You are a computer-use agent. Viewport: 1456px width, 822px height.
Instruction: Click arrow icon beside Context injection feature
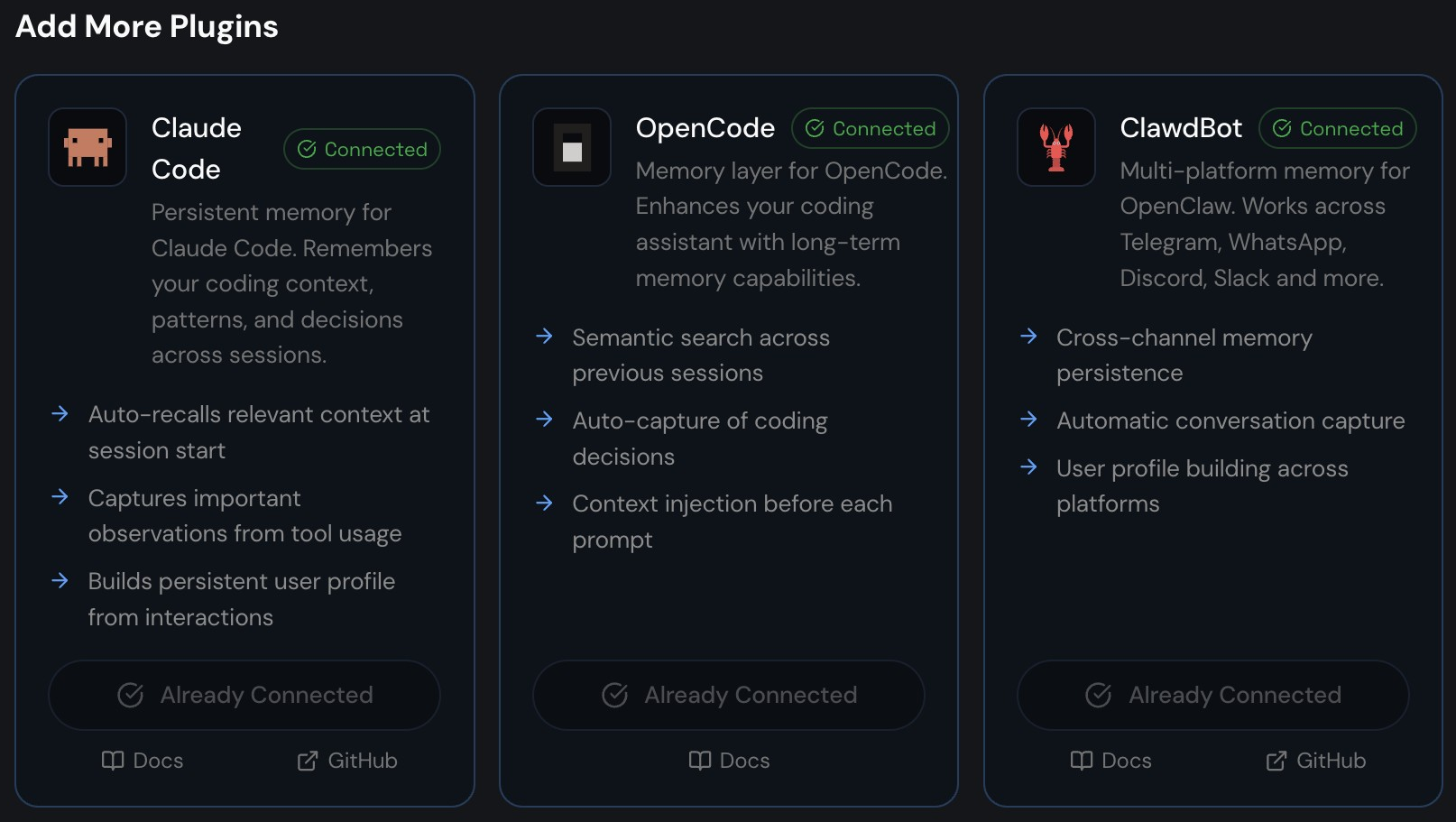[544, 503]
